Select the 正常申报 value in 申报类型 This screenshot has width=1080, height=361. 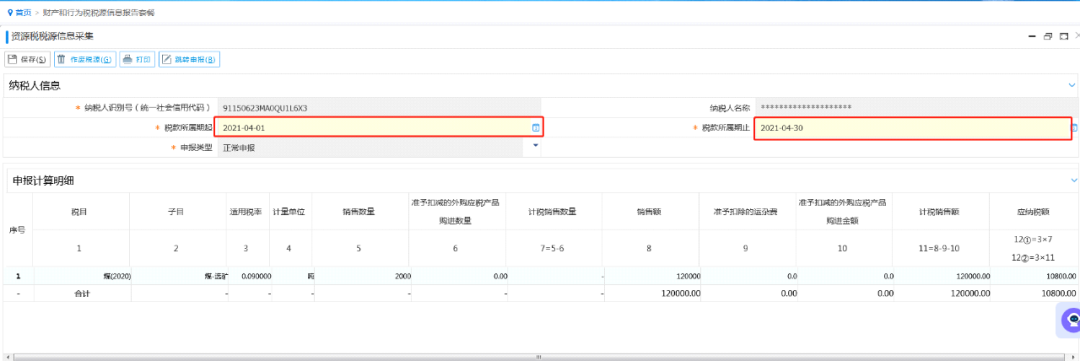[238, 147]
